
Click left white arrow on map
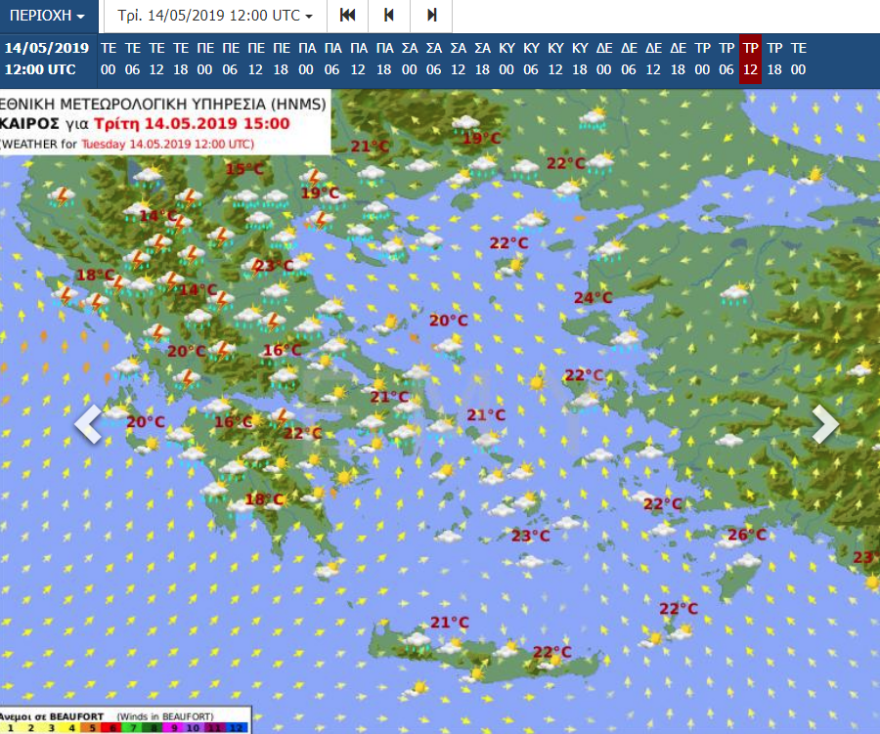coord(88,424)
